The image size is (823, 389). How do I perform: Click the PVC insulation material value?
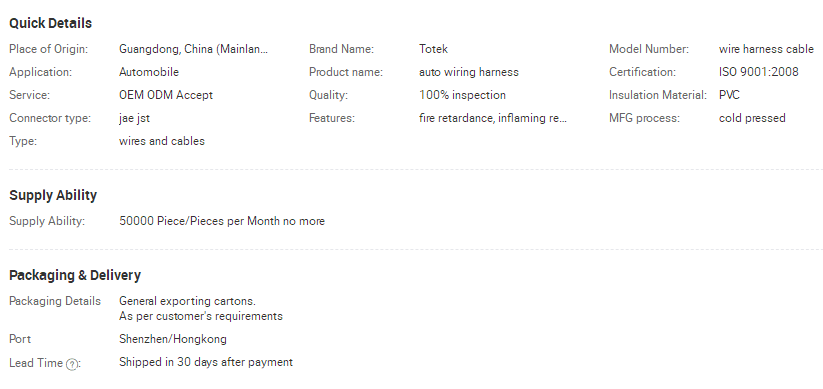pyautogui.click(x=729, y=95)
